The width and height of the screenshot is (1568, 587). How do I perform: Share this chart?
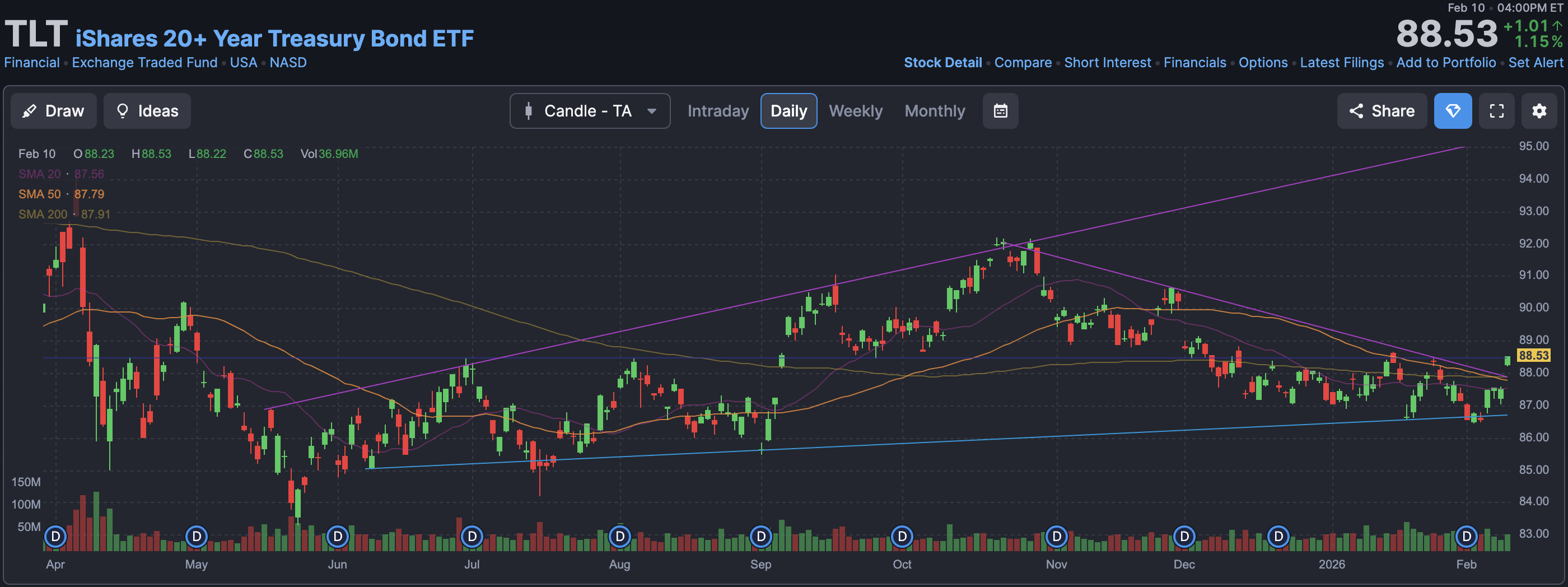(x=1381, y=111)
